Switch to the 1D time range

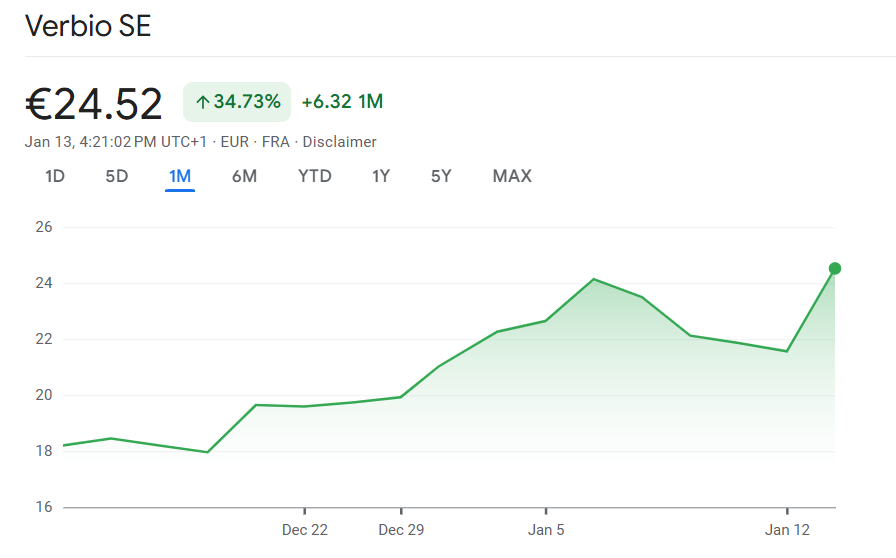click(55, 177)
